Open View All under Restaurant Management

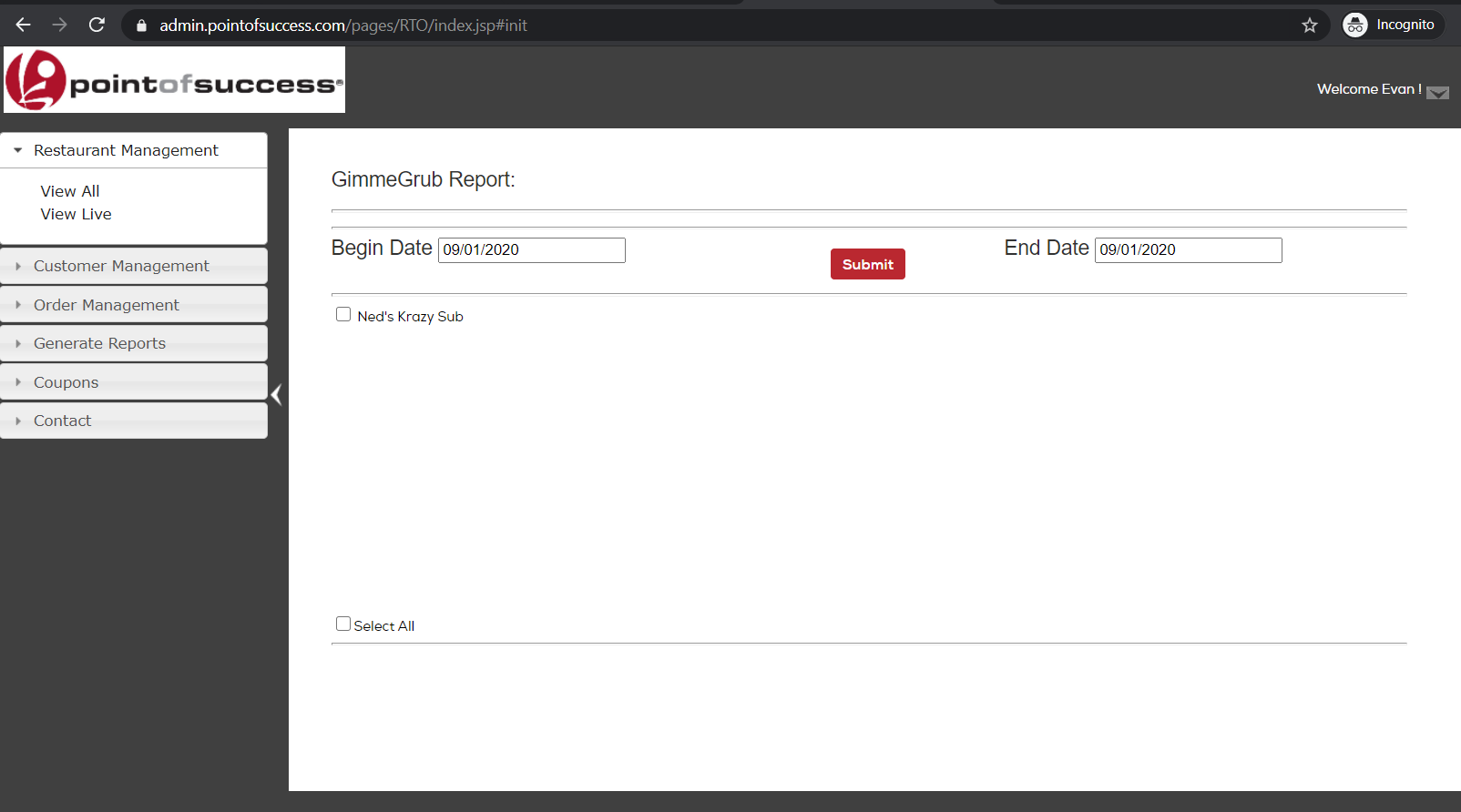(x=70, y=191)
